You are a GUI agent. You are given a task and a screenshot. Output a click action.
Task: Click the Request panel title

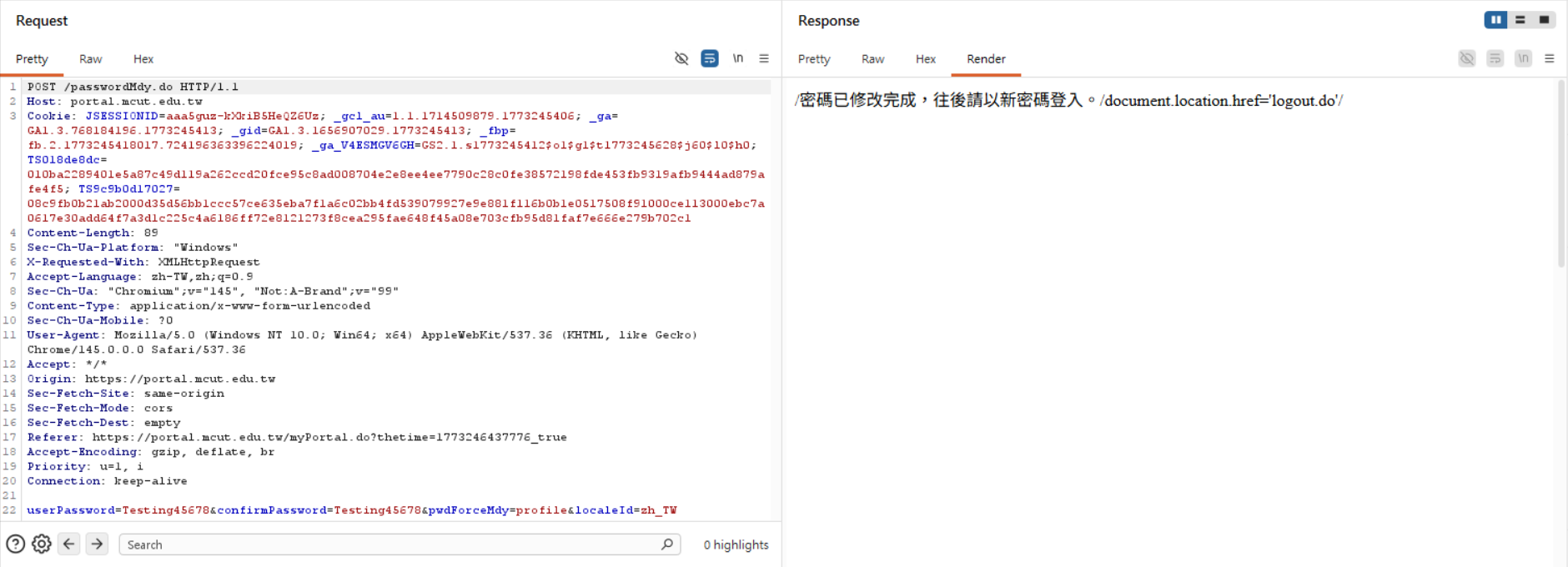42,21
